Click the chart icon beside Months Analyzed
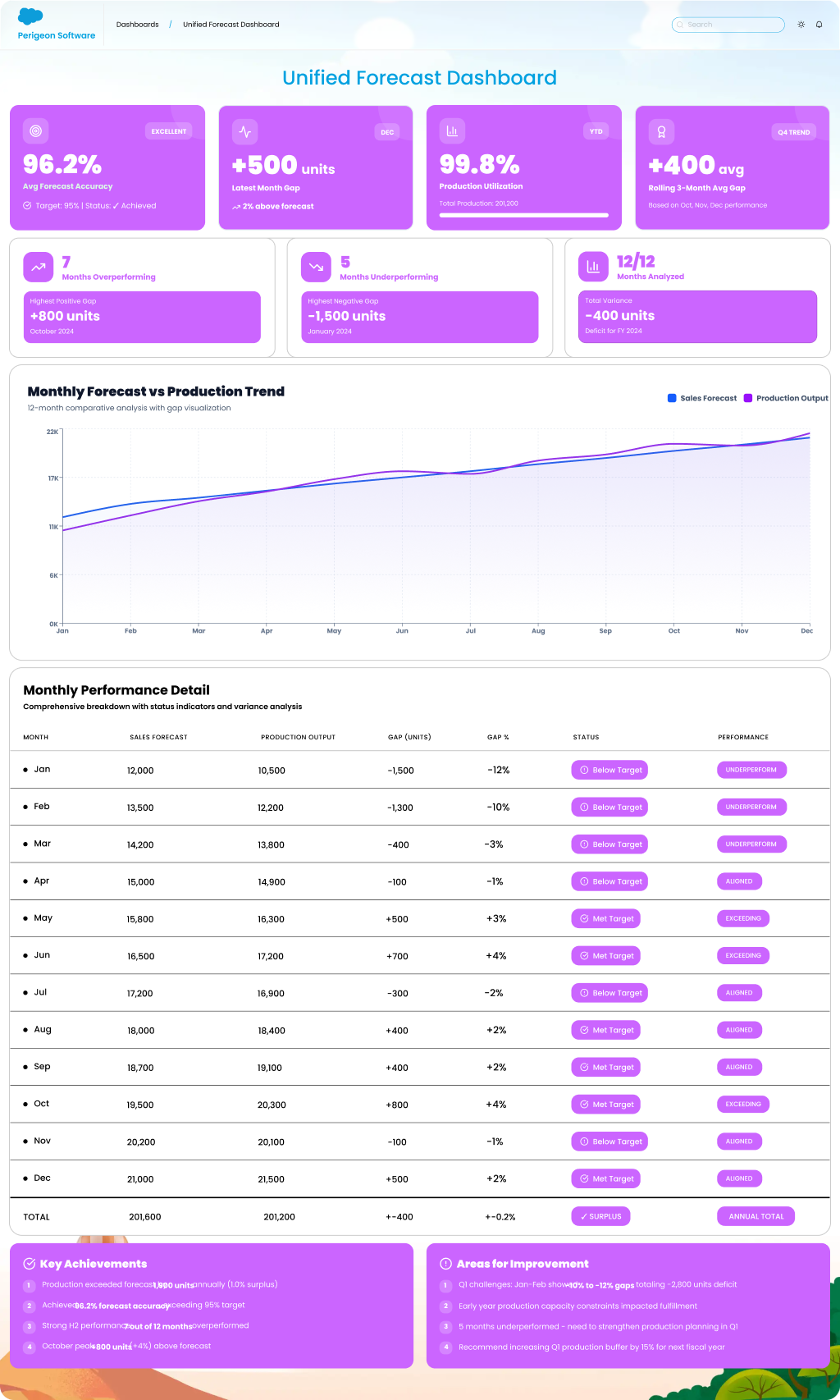This screenshot has height=1400, width=840. (x=593, y=267)
